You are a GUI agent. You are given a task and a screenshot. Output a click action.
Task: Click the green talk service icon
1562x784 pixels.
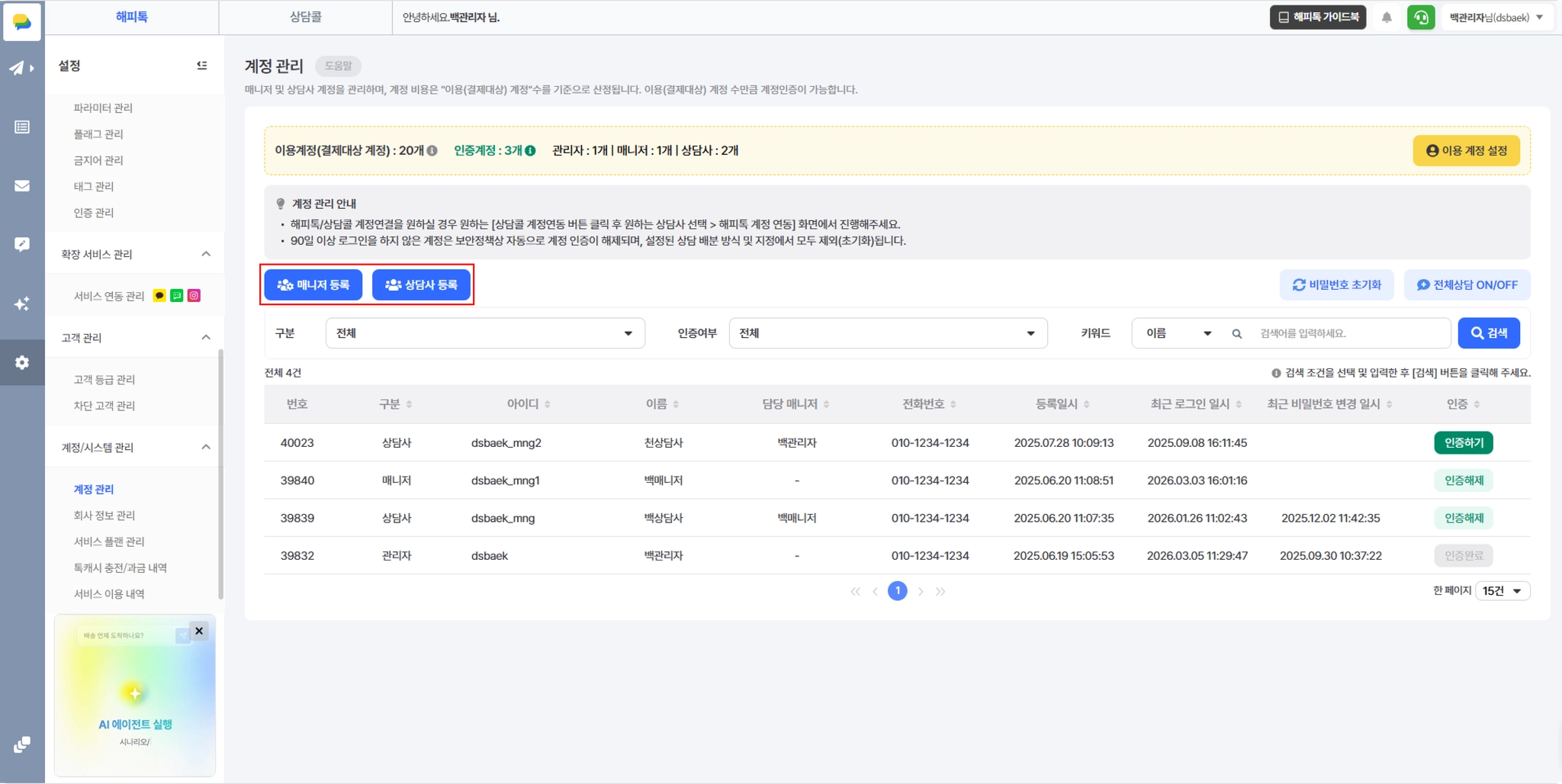[x=177, y=296]
